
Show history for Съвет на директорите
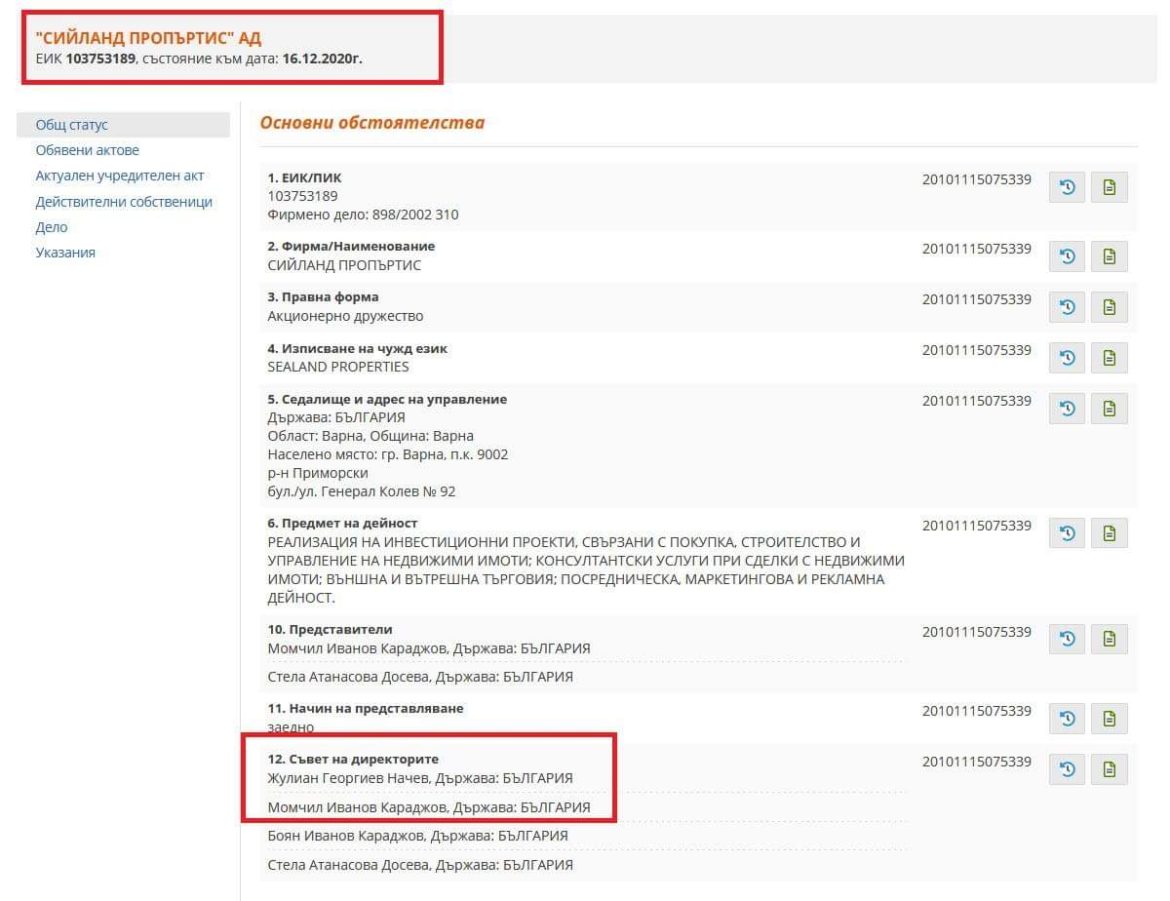(x=1064, y=768)
